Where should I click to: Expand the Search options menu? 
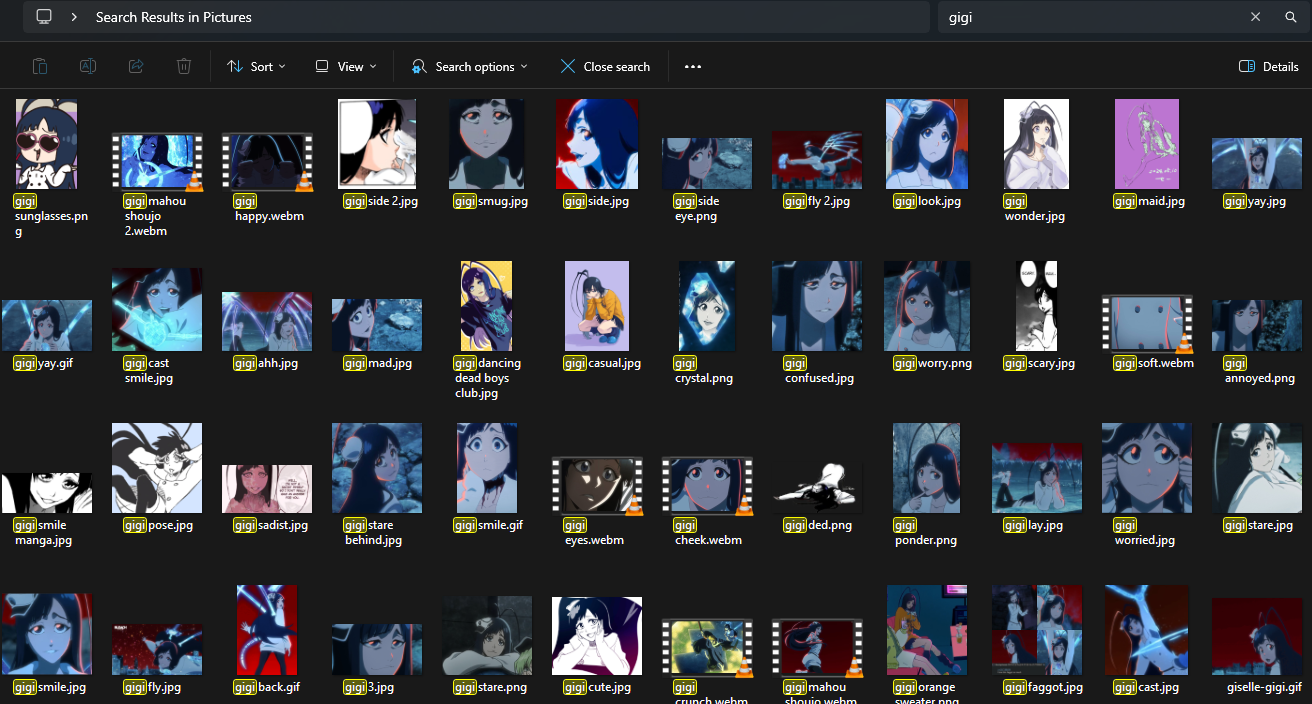point(470,66)
